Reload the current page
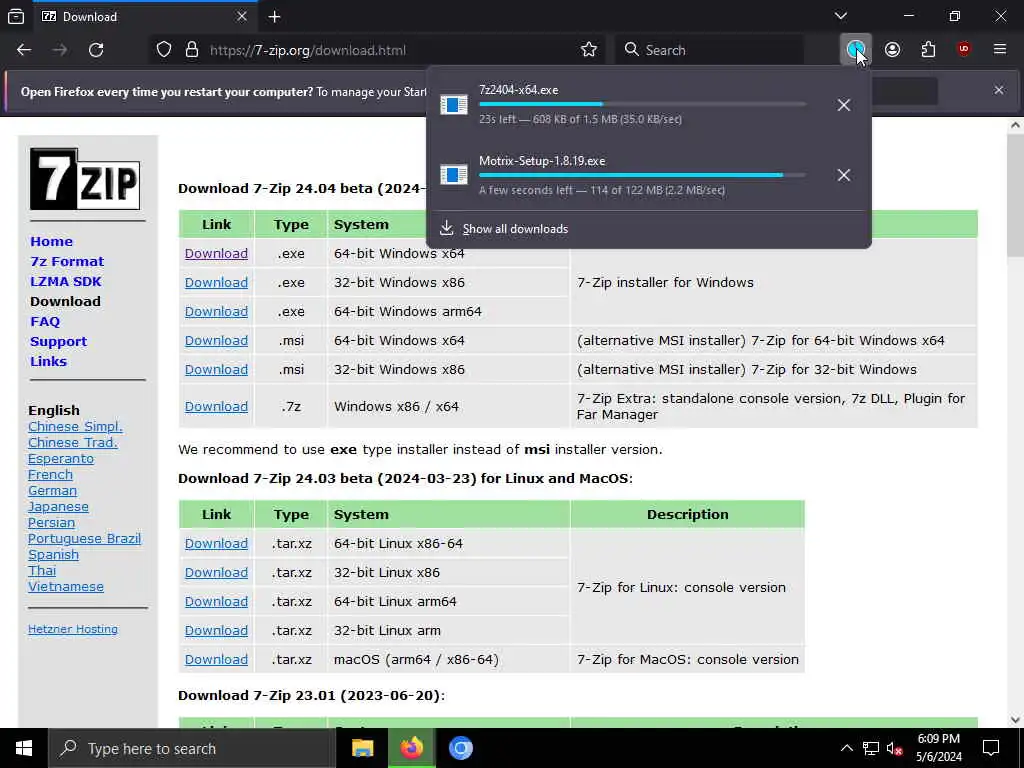Viewport: 1024px width, 768px height. [x=96, y=50]
